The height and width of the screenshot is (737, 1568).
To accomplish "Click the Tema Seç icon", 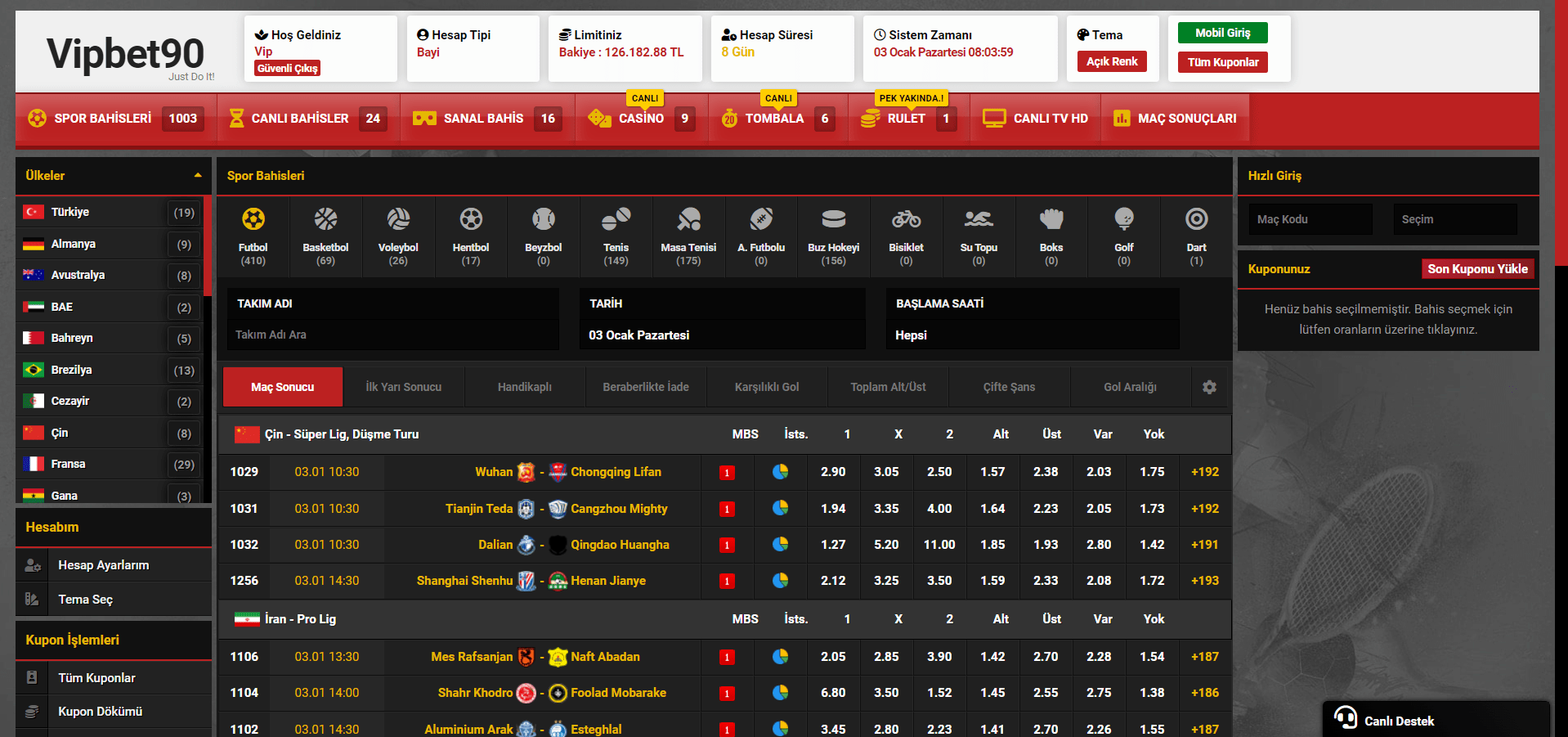I will tap(32, 599).
